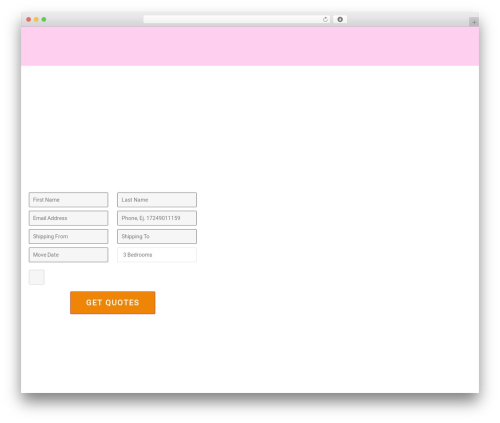Open the 3 Bedrooms dropdown
The image size is (500, 423).
coord(157,255)
